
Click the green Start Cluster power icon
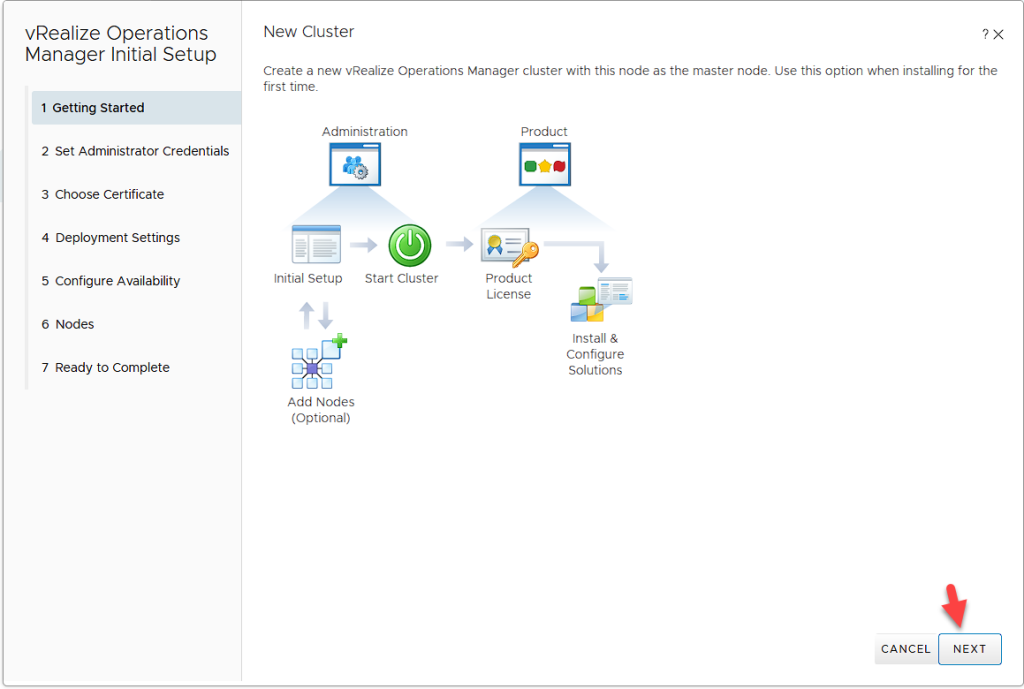(409, 245)
